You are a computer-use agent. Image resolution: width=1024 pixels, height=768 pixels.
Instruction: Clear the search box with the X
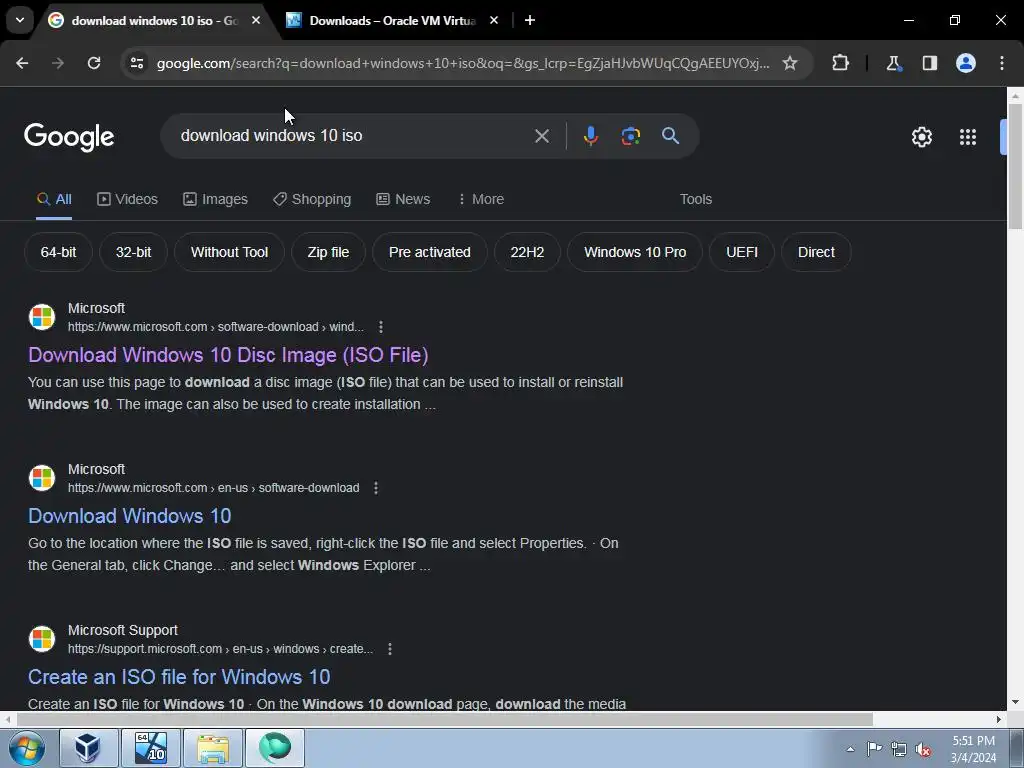(541, 136)
